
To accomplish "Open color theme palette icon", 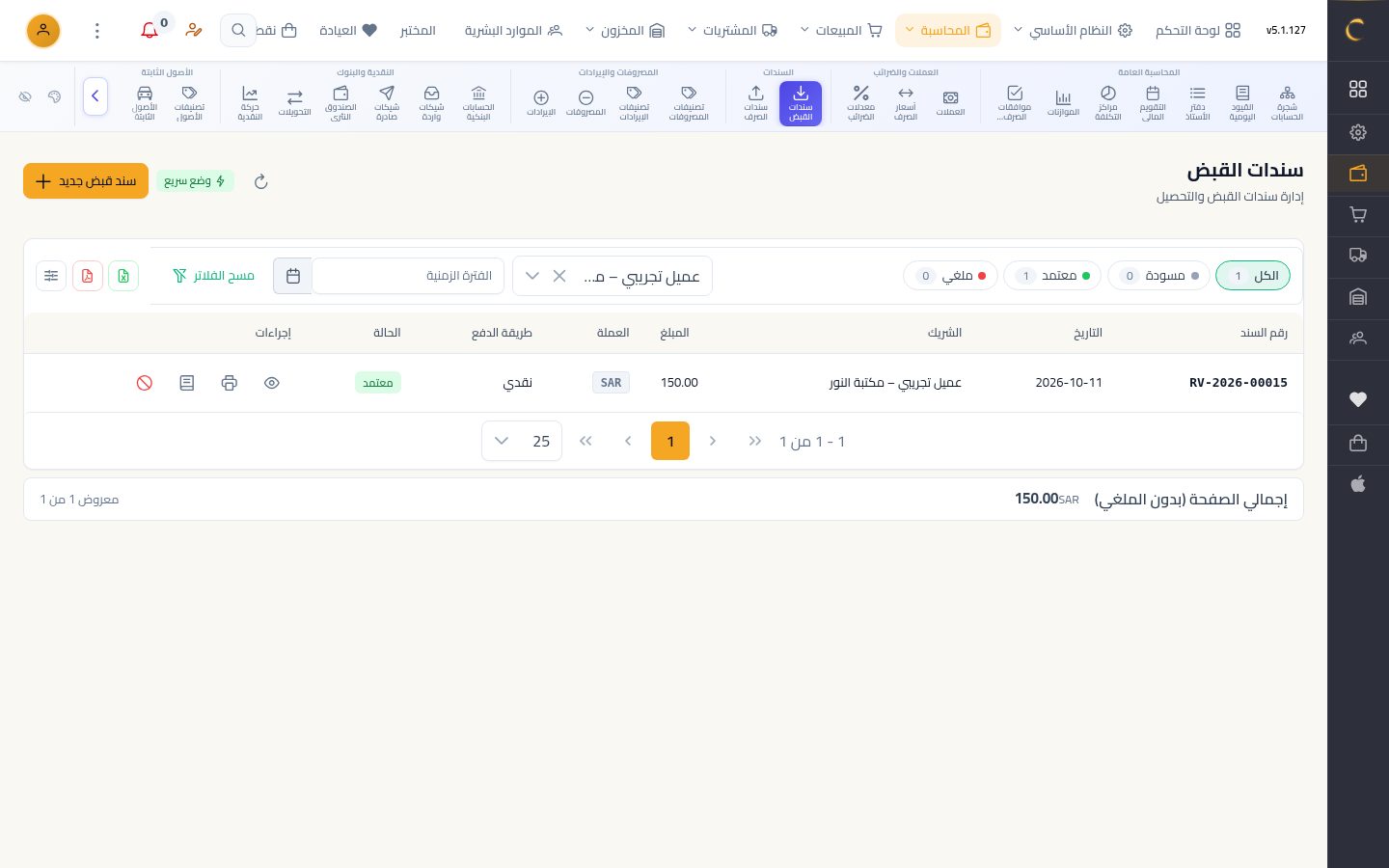I will (x=54, y=96).
